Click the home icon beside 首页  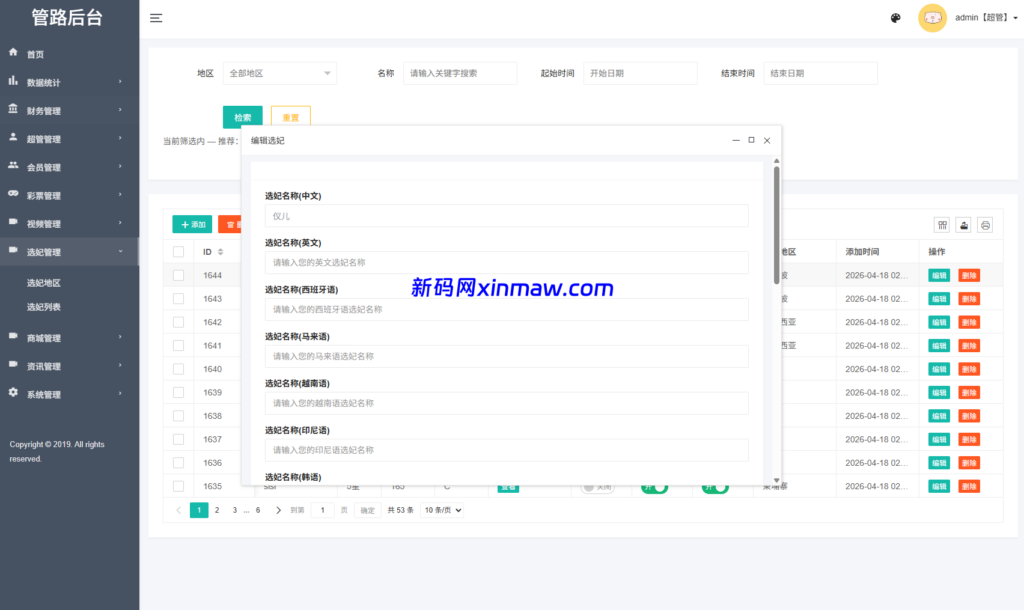point(12,52)
